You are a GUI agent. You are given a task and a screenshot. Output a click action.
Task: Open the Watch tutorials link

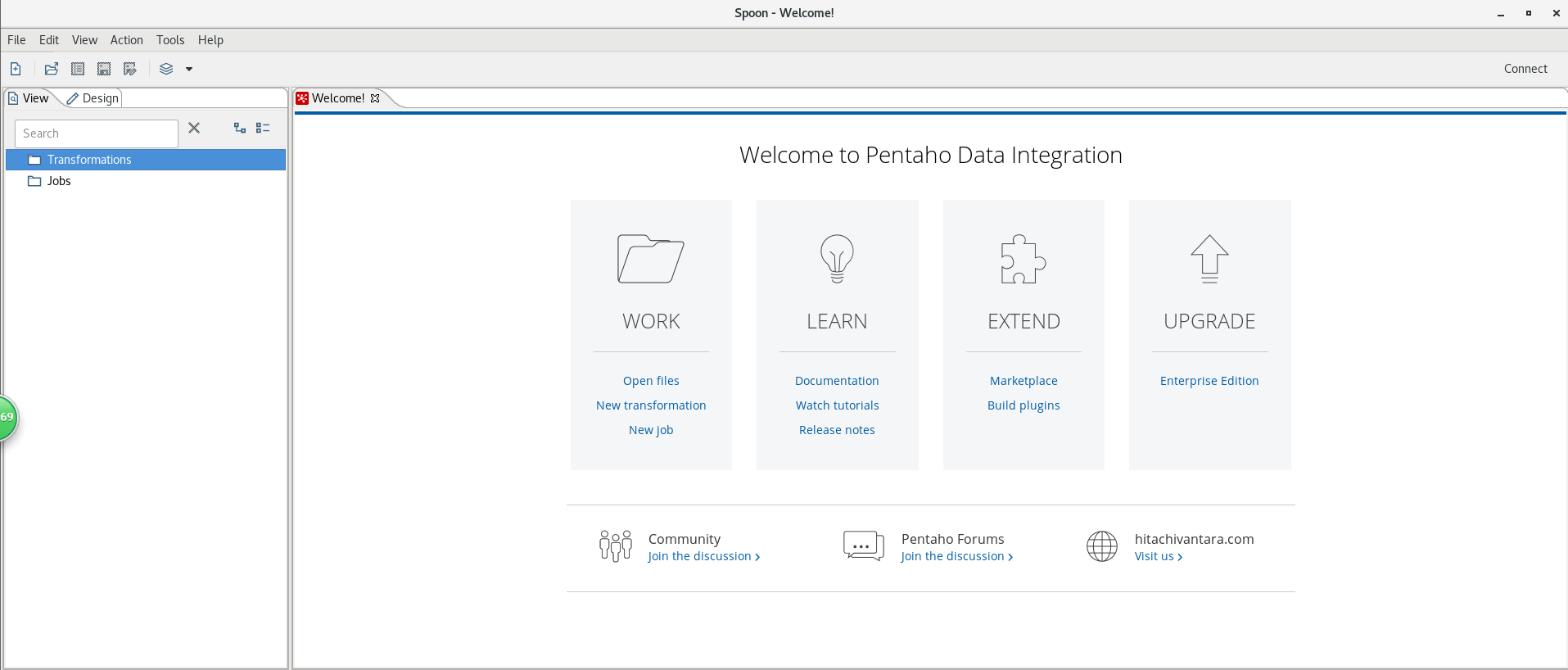[837, 405]
